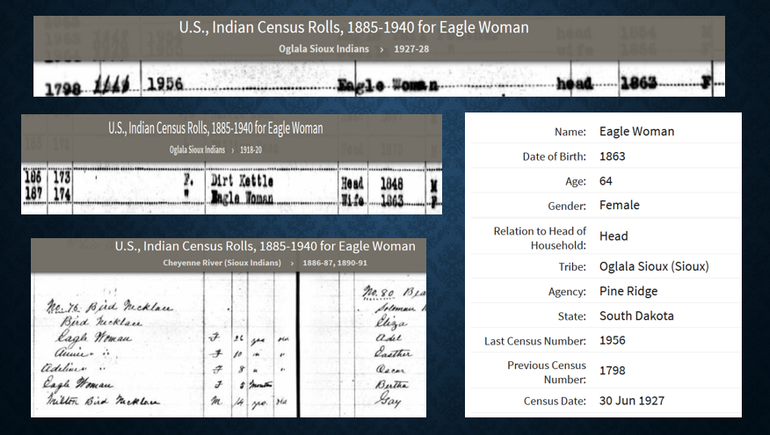The height and width of the screenshot is (435, 770).
Task: Click the 1927-28 year range link
Action: [x=412, y=49]
